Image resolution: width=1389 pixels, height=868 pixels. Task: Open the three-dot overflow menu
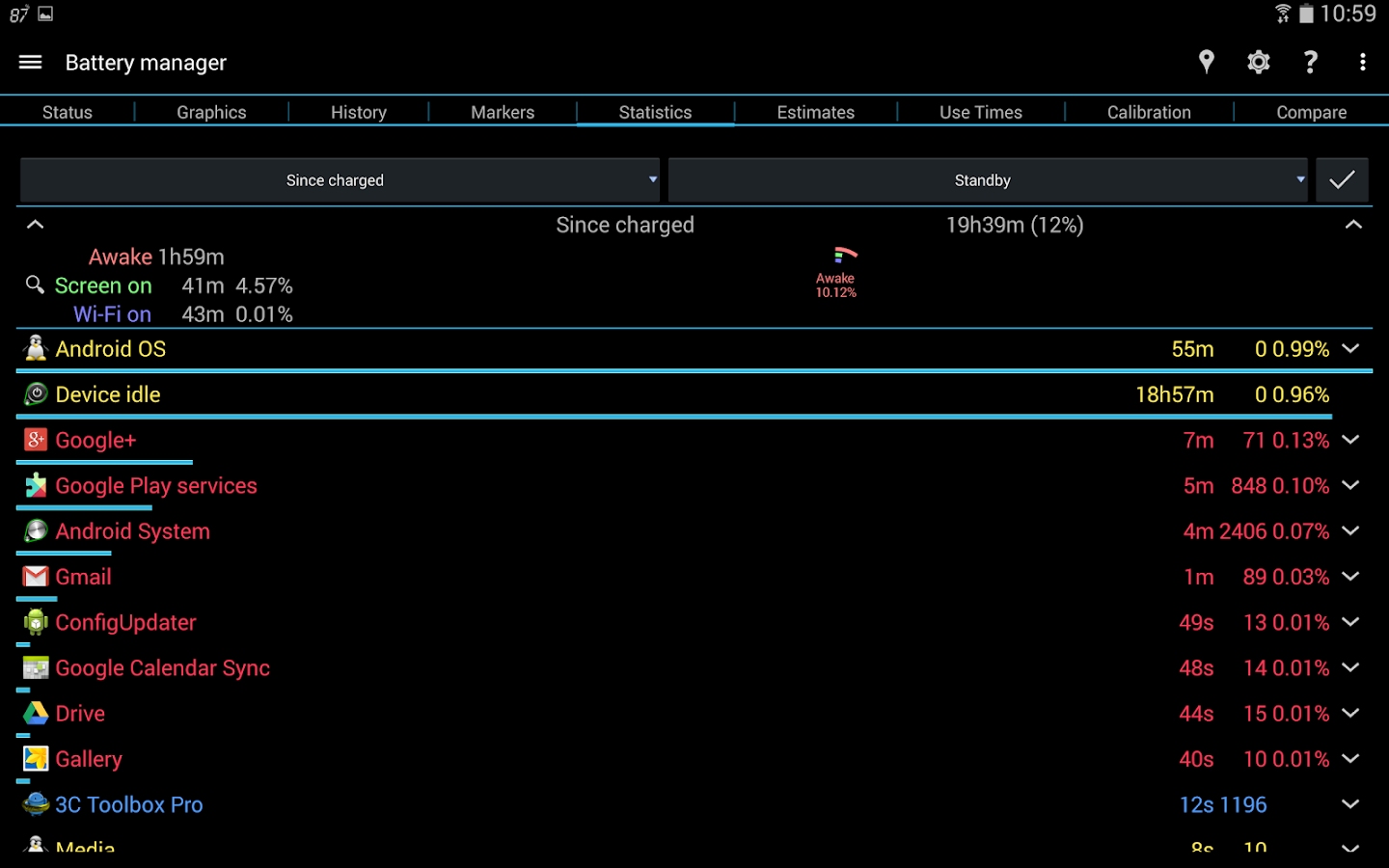1362,63
